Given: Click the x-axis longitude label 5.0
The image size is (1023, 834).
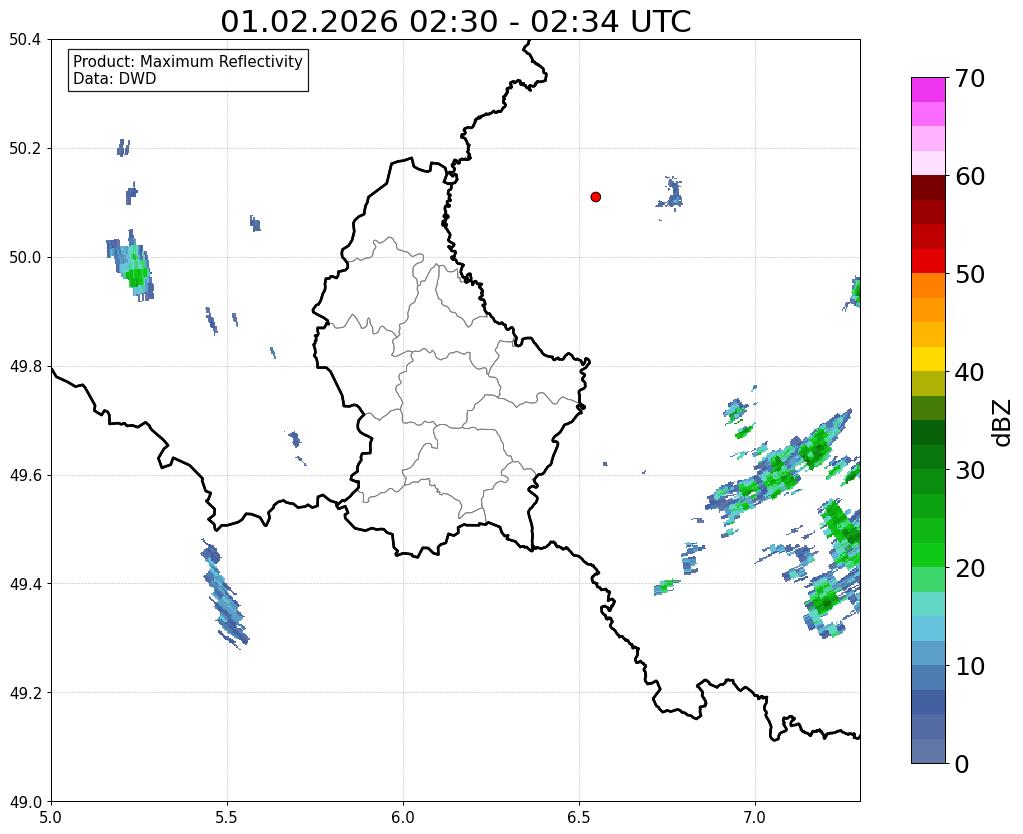Looking at the screenshot, I should pos(51,817).
